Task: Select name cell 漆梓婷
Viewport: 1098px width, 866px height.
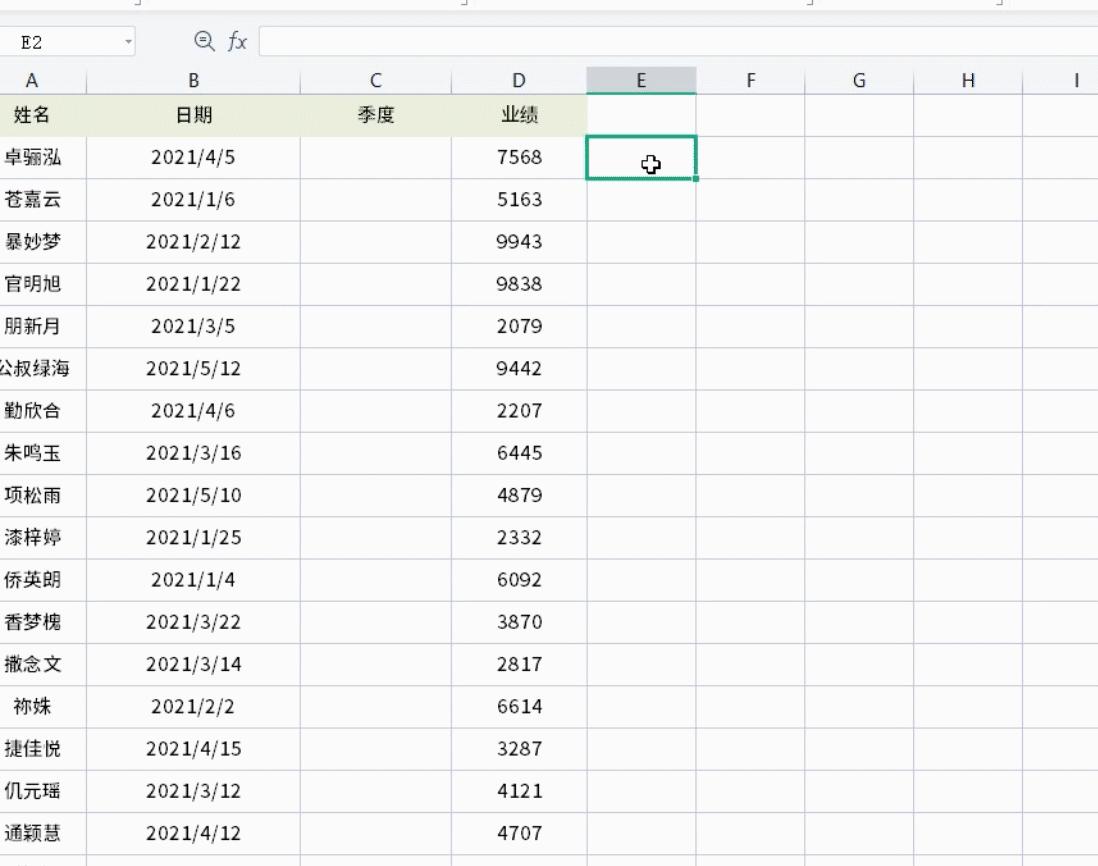Action: (42, 538)
